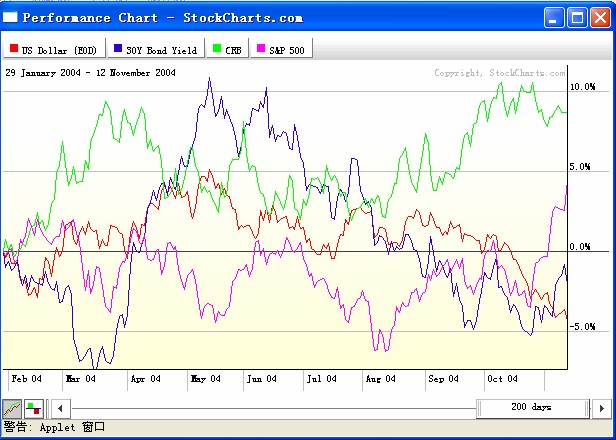Click the 0.0% axis label
The height and width of the screenshot is (440, 616).
pyautogui.click(x=580, y=247)
